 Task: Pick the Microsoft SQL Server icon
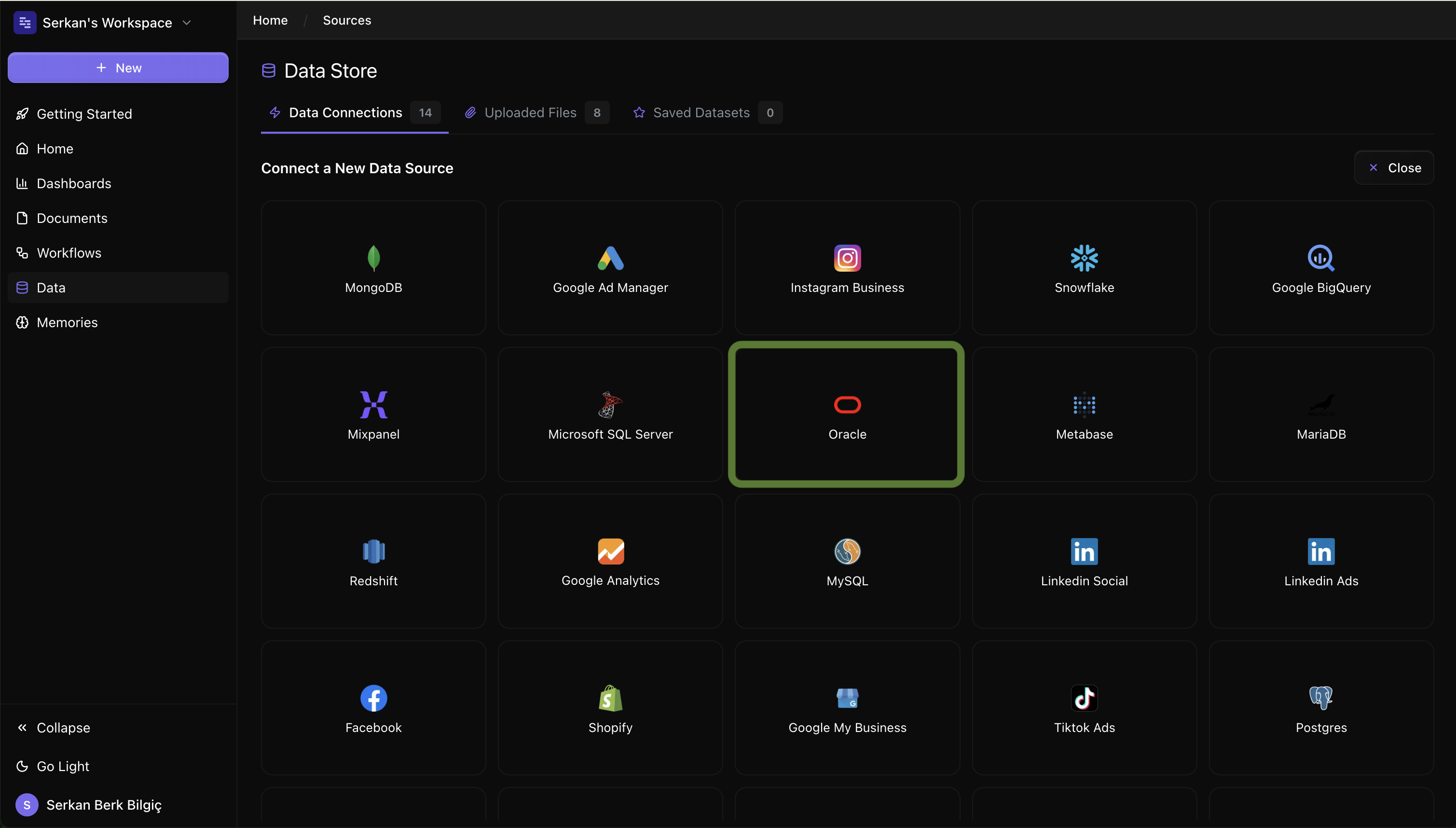611,405
